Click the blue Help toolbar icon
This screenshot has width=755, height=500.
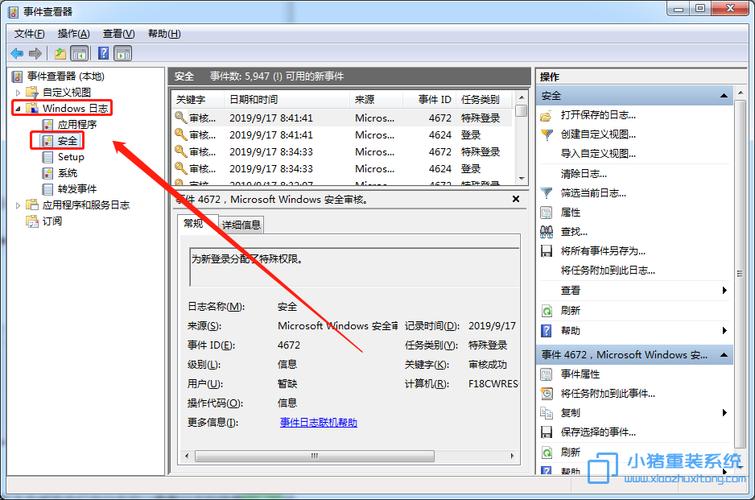tap(103, 53)
